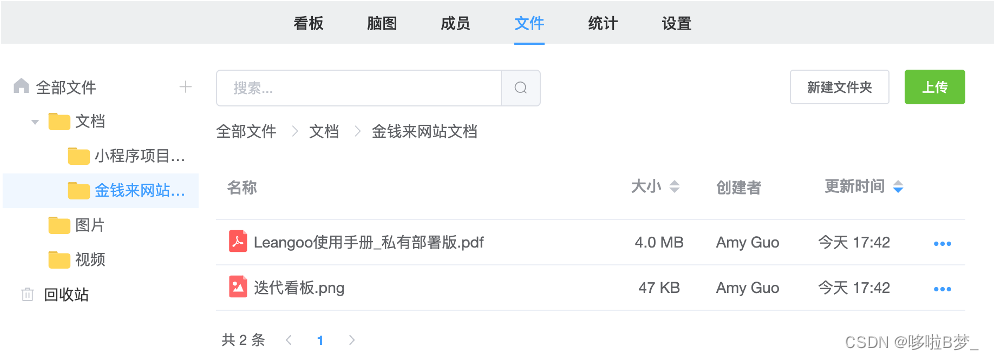Open the 设置 tab
The image size is (994, 360).
point(676,24)
